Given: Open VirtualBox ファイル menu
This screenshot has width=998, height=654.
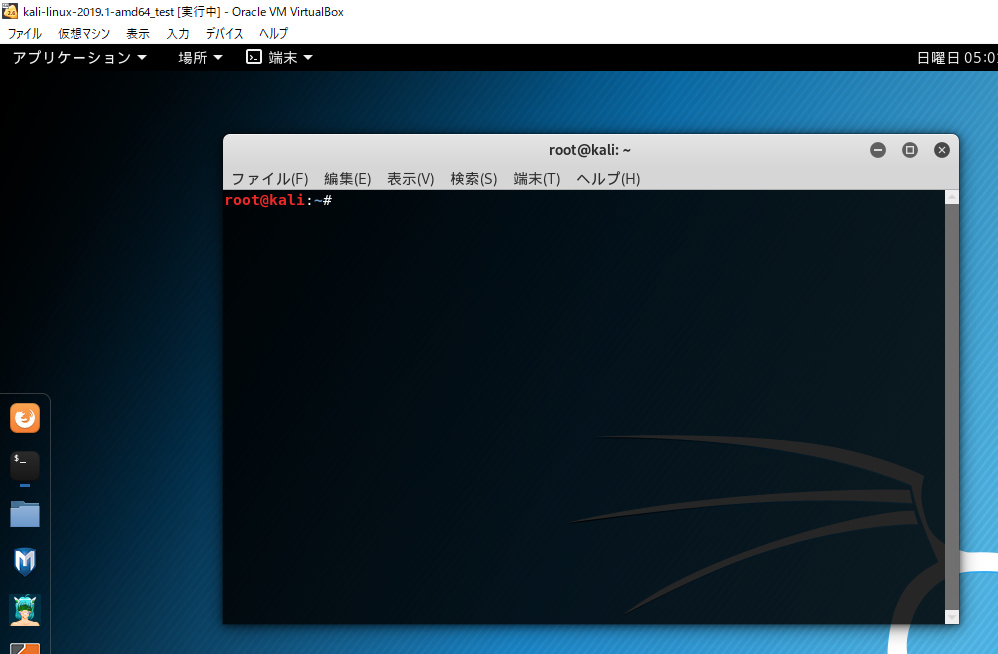Looking at the screenshot, I should [x=24, y=34].
